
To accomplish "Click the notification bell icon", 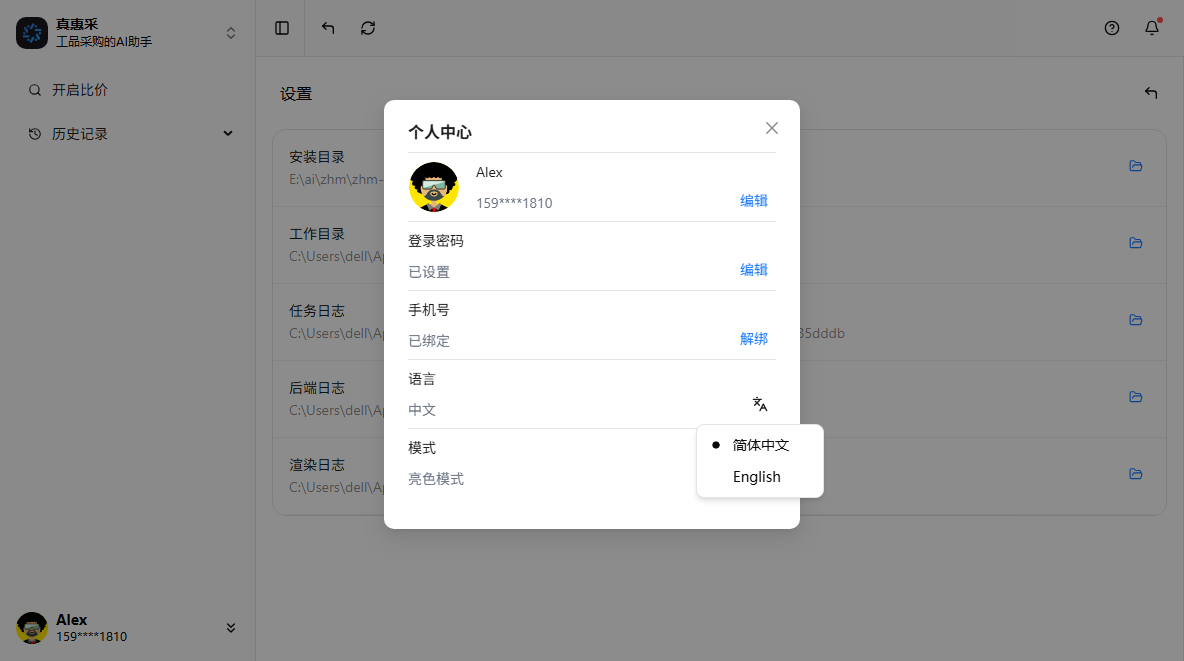I will pyautogui.click(x=1151, y=28).
